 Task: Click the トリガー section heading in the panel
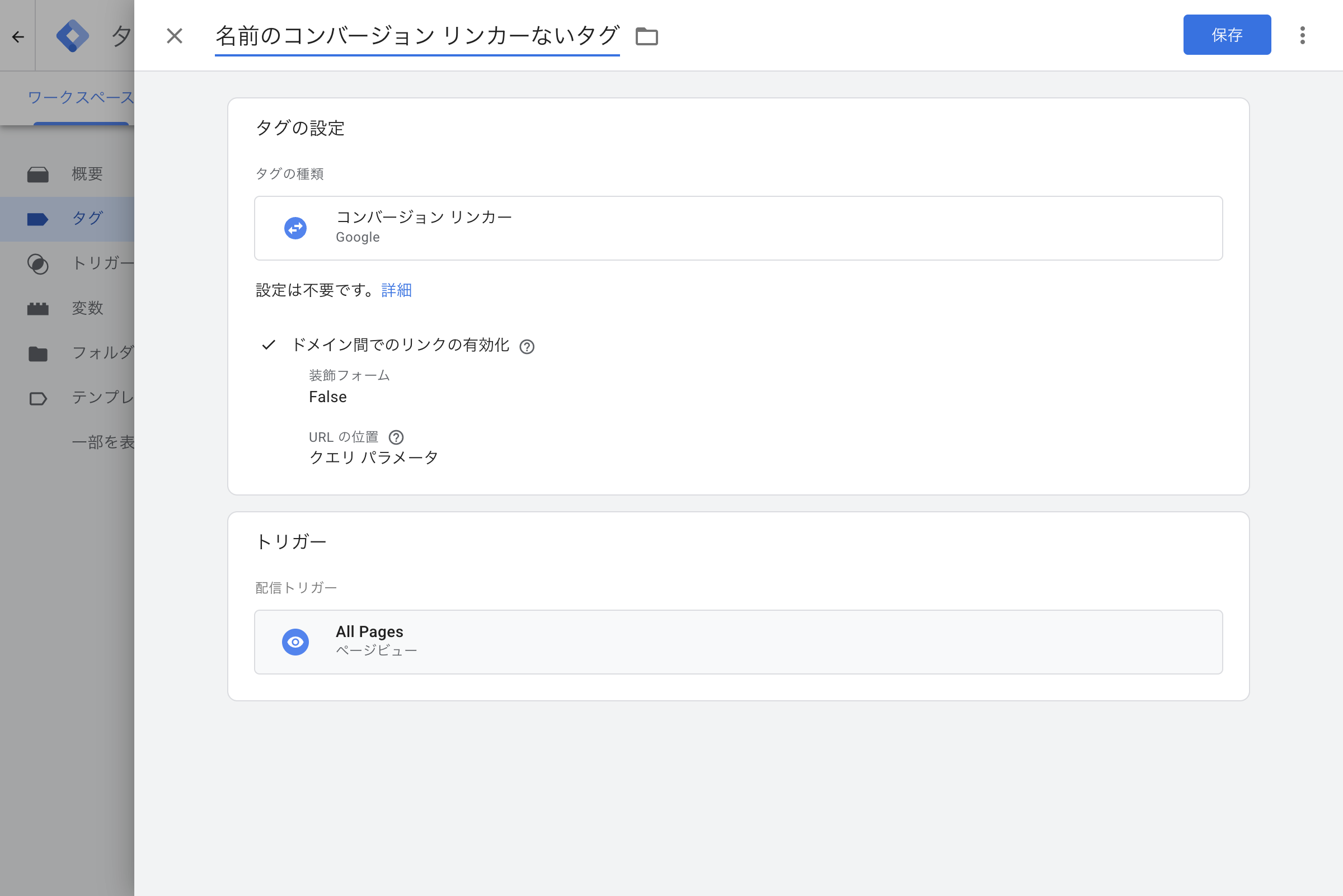(291, 542)
